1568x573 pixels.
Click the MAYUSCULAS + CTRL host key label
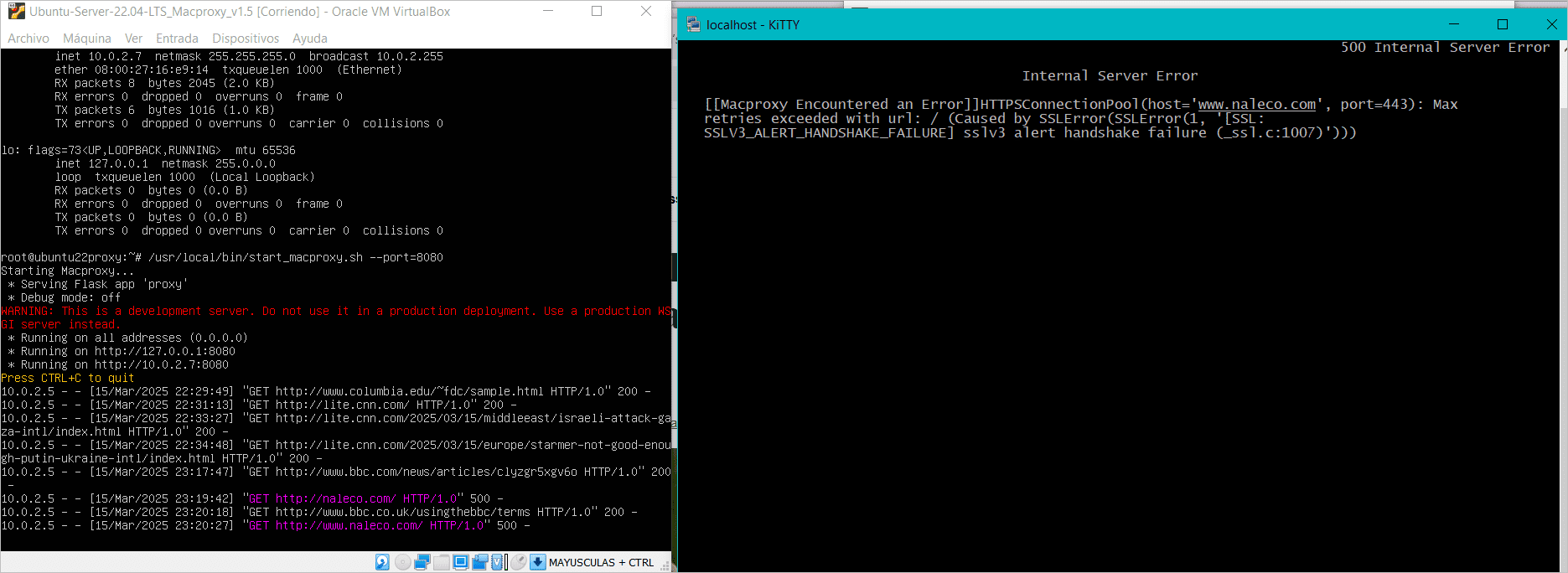[601, 563]
